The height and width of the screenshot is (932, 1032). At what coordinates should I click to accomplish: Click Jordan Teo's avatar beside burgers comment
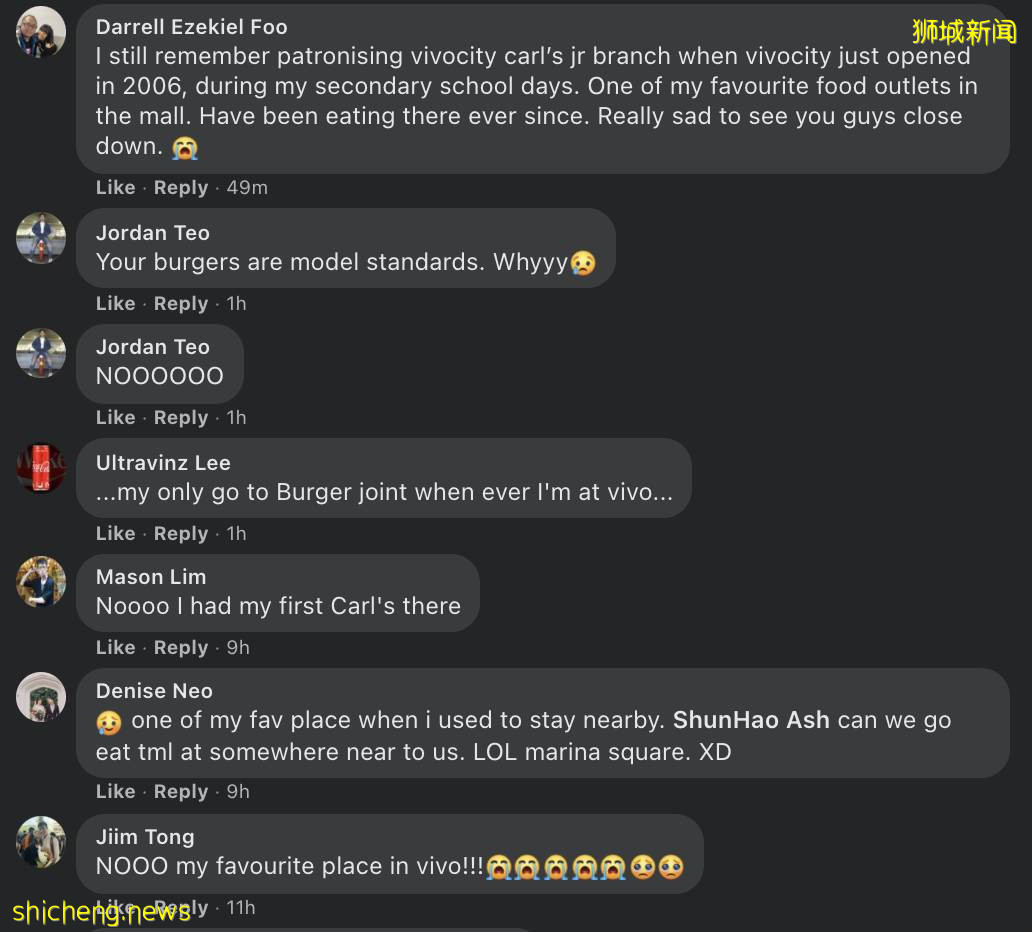pos(41,238)
